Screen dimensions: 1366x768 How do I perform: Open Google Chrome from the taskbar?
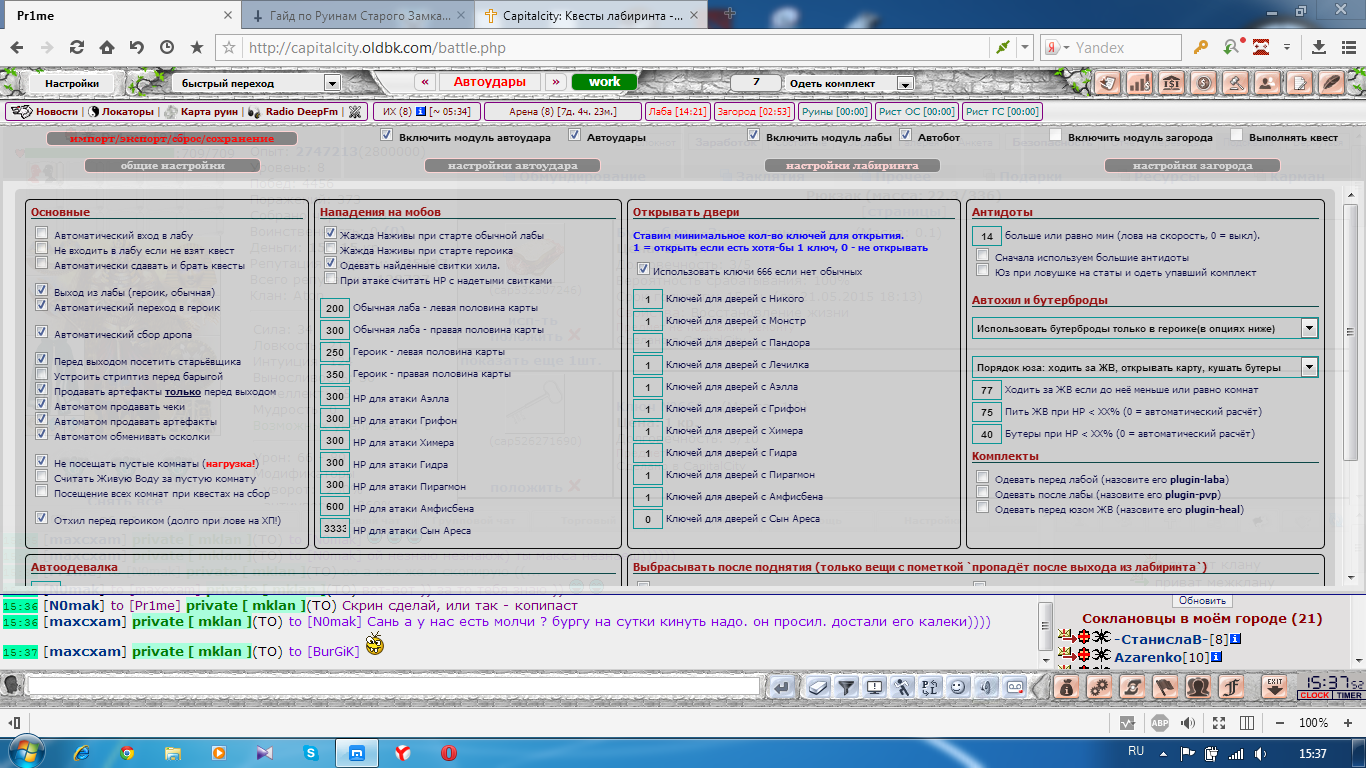point(127,753)
